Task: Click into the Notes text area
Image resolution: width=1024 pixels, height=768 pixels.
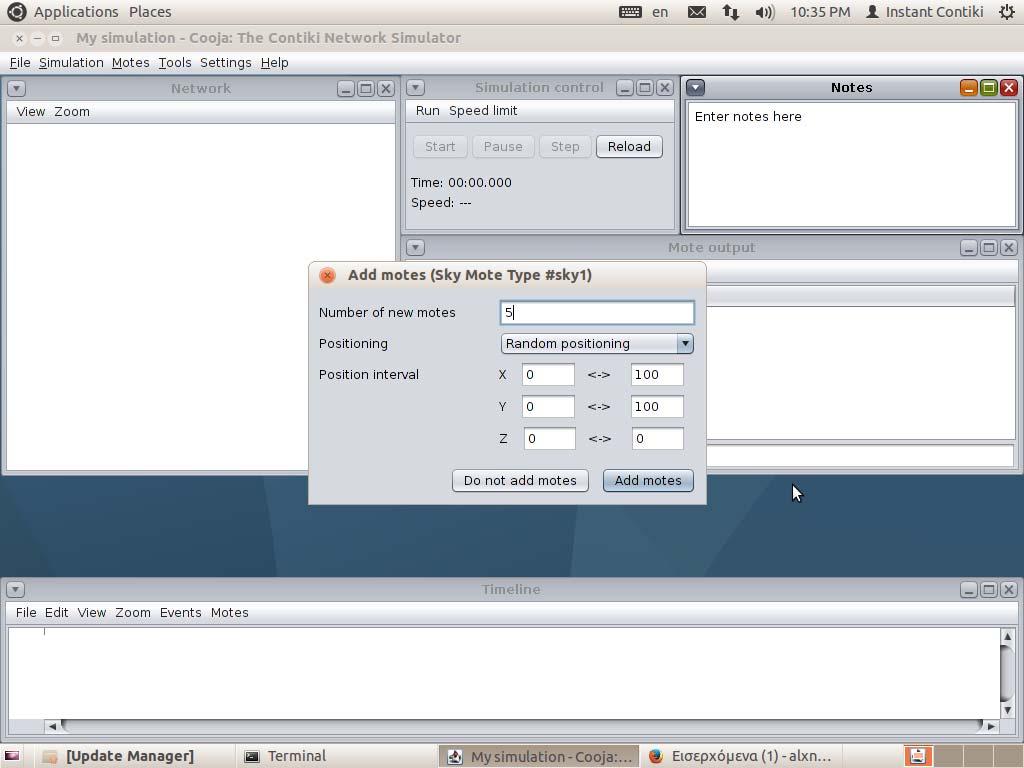Action: pos(852,165)
